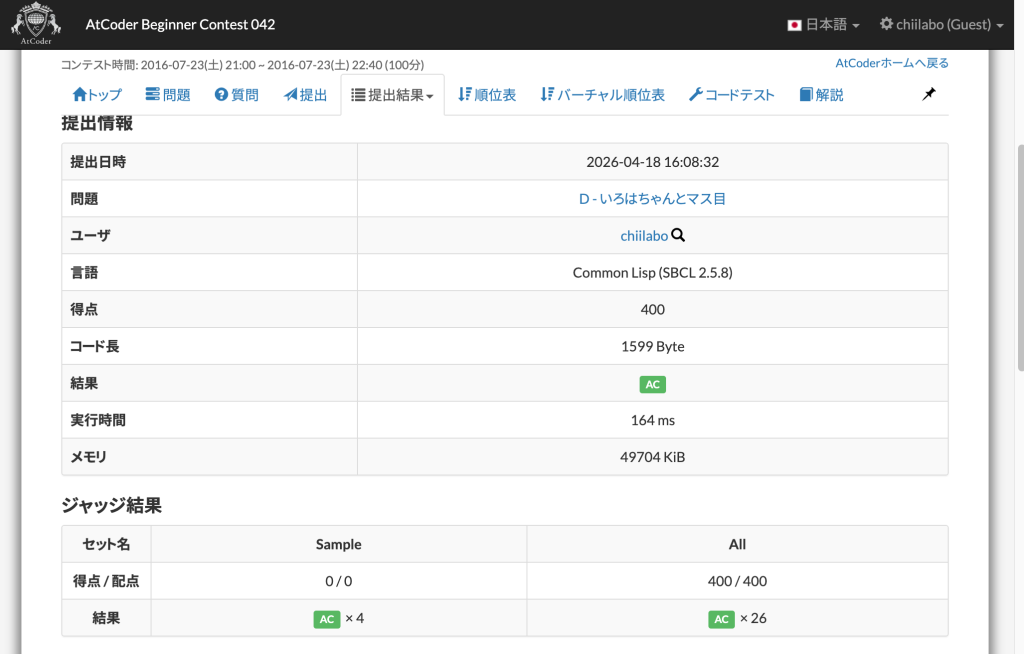The image size is (1024, 654).
Task: Open the 順位表 standings tab
Action: (487, 95)
